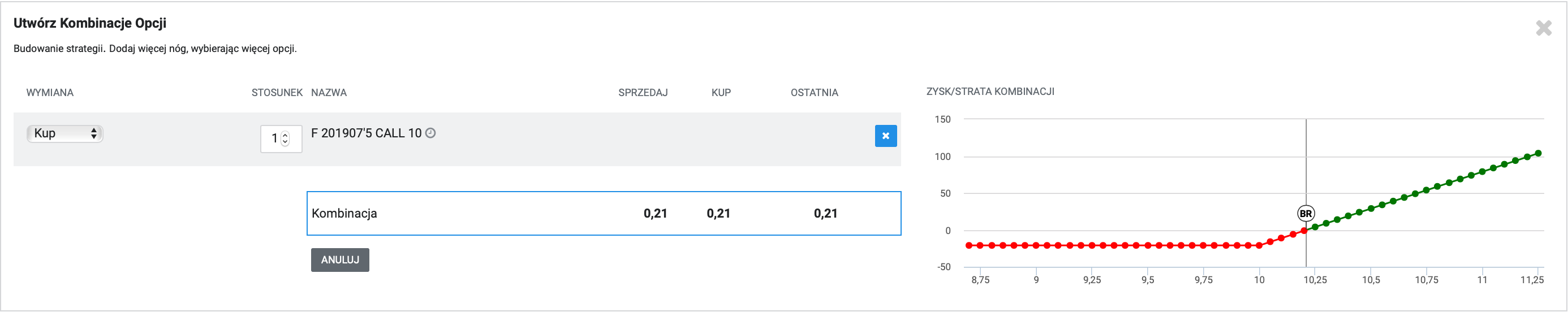Viewport: 1568px width, 312px height.
Task: Close the Utwórz Kombinacje Opcji dialog
Action: pos(1543,28)
